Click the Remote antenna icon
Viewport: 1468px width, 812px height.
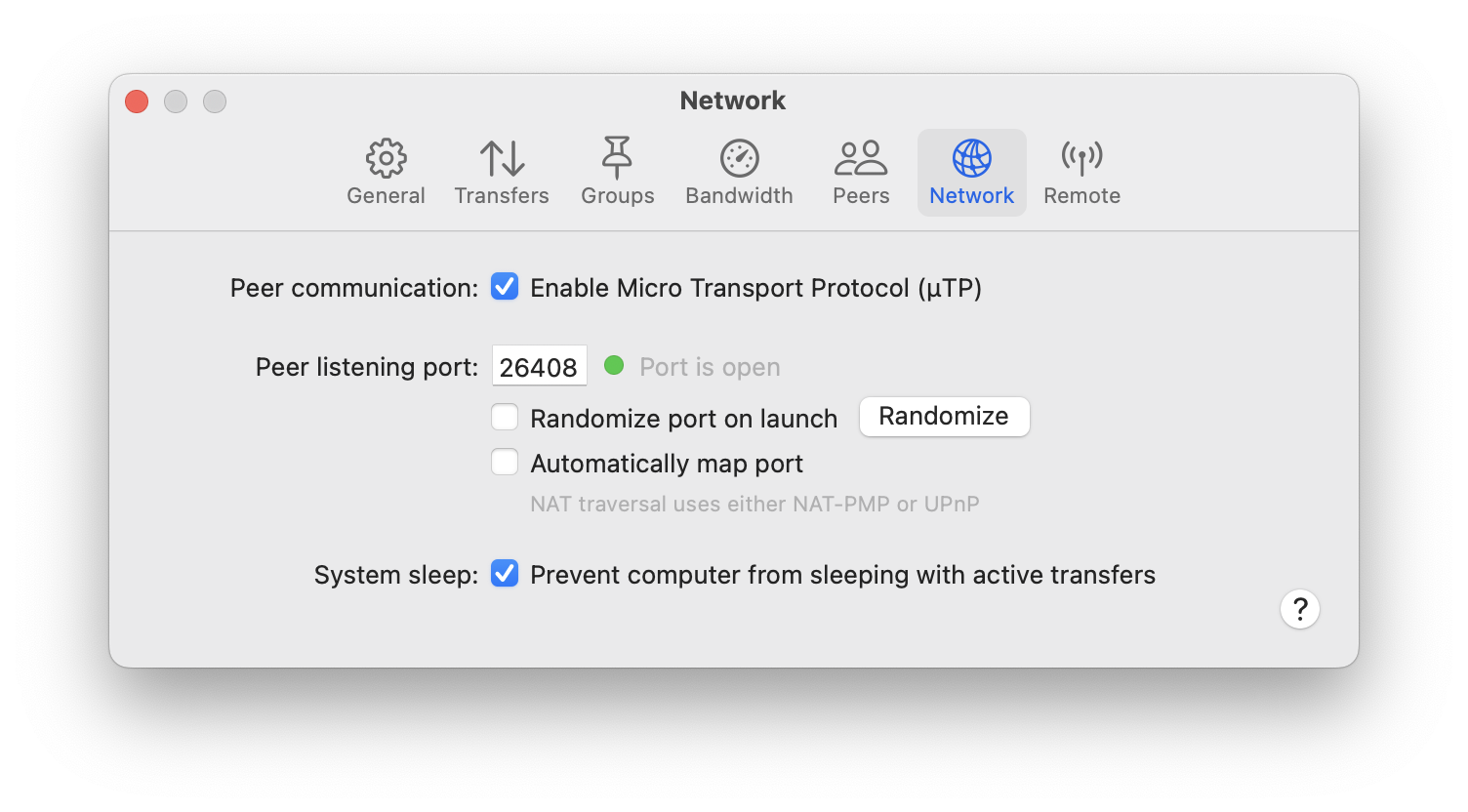tap(1081, 158)
